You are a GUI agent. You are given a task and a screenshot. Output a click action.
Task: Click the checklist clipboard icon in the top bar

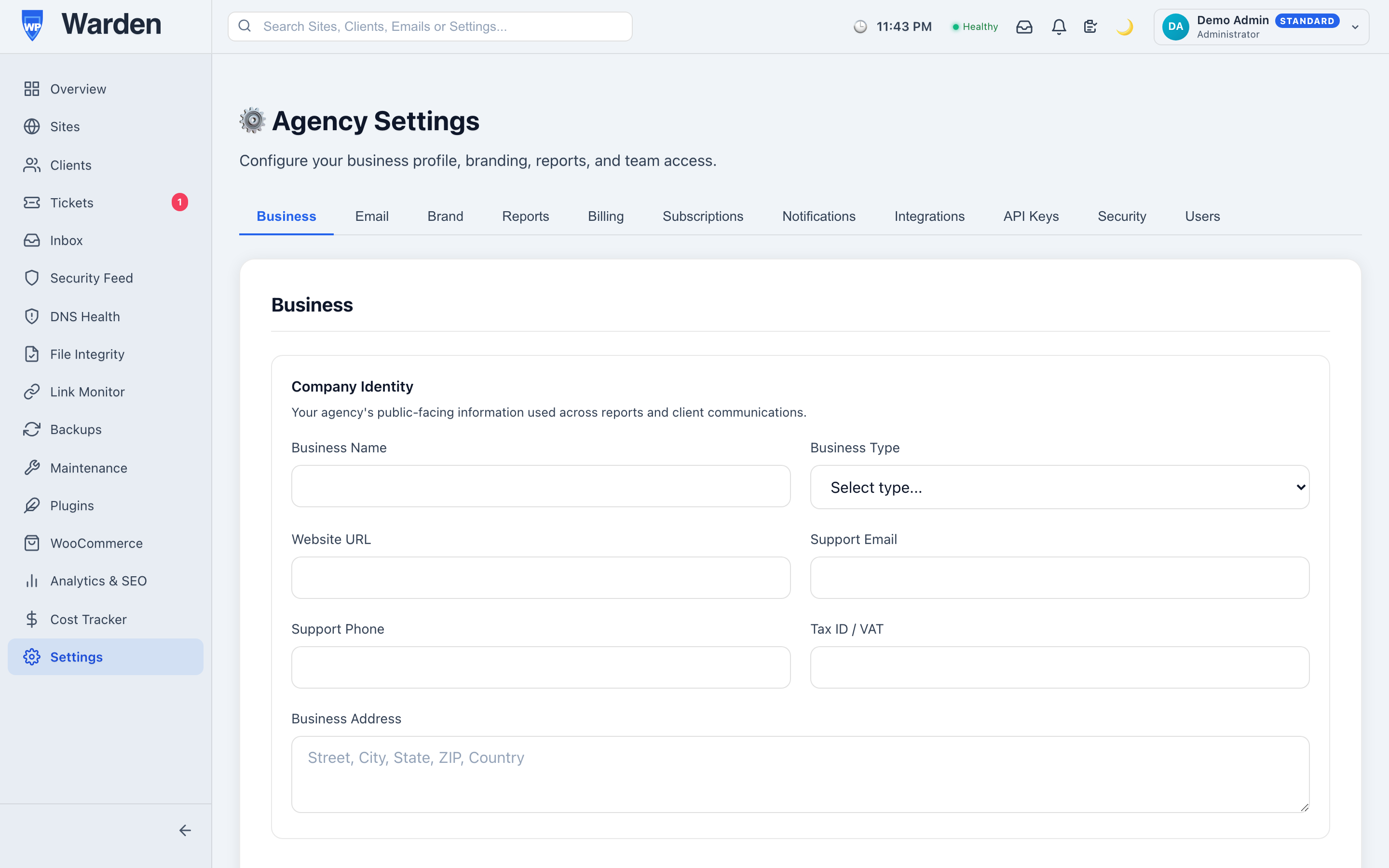tap(1090, 27)
